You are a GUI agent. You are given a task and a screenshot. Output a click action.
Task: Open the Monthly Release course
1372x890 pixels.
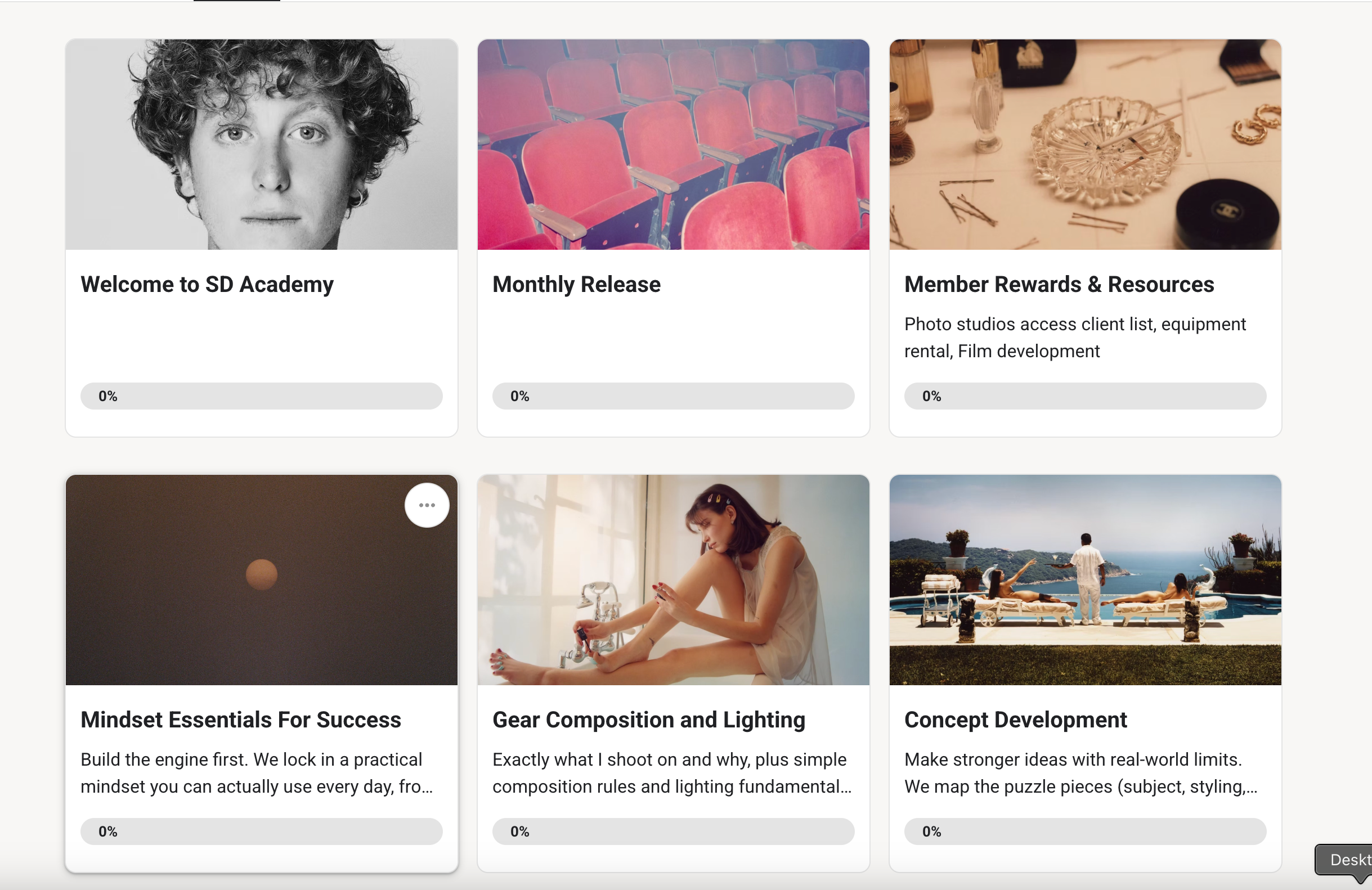tap(576, 284)
